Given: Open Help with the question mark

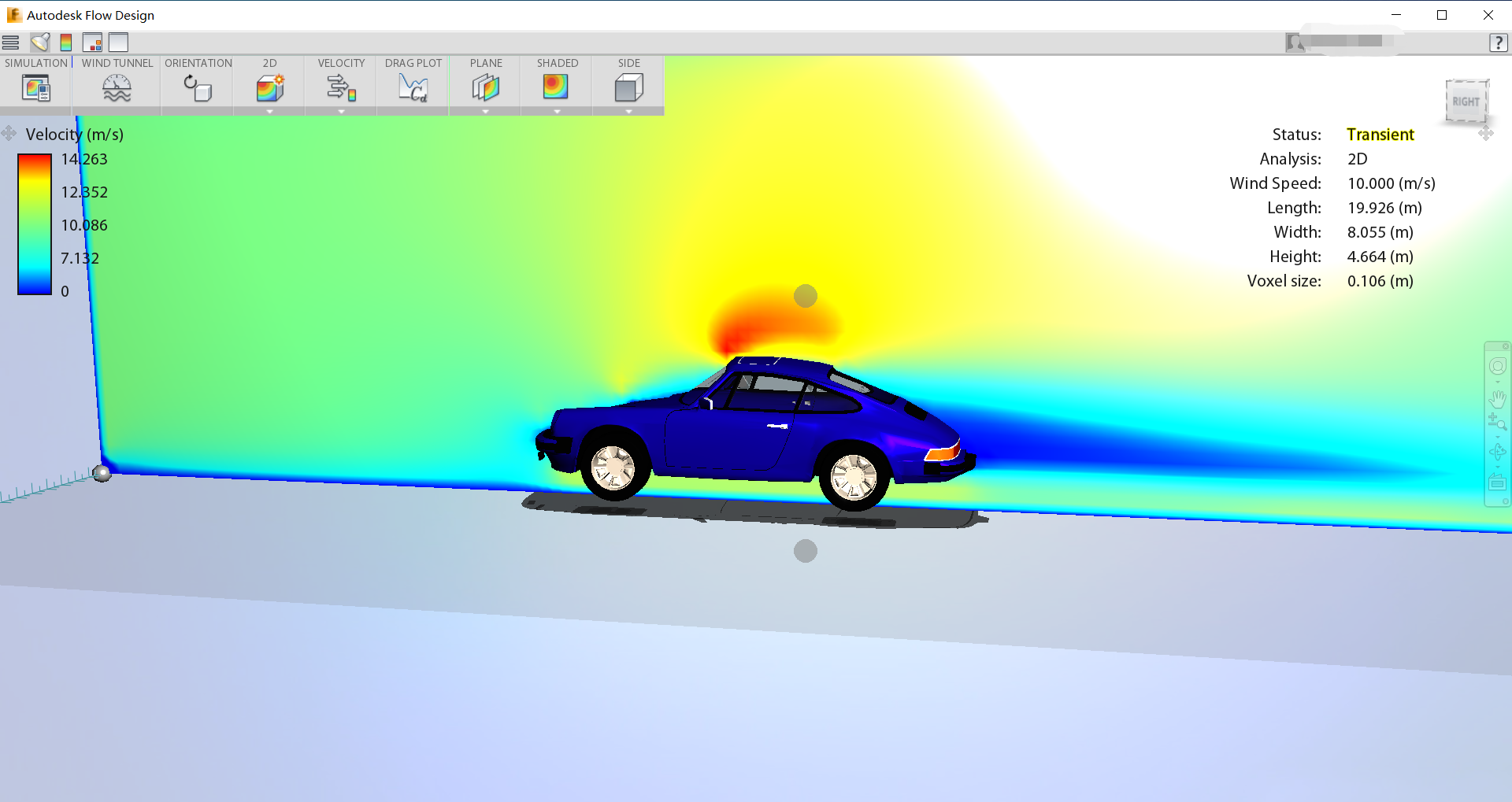Looking at the screenshot, I should (1498, 43).
